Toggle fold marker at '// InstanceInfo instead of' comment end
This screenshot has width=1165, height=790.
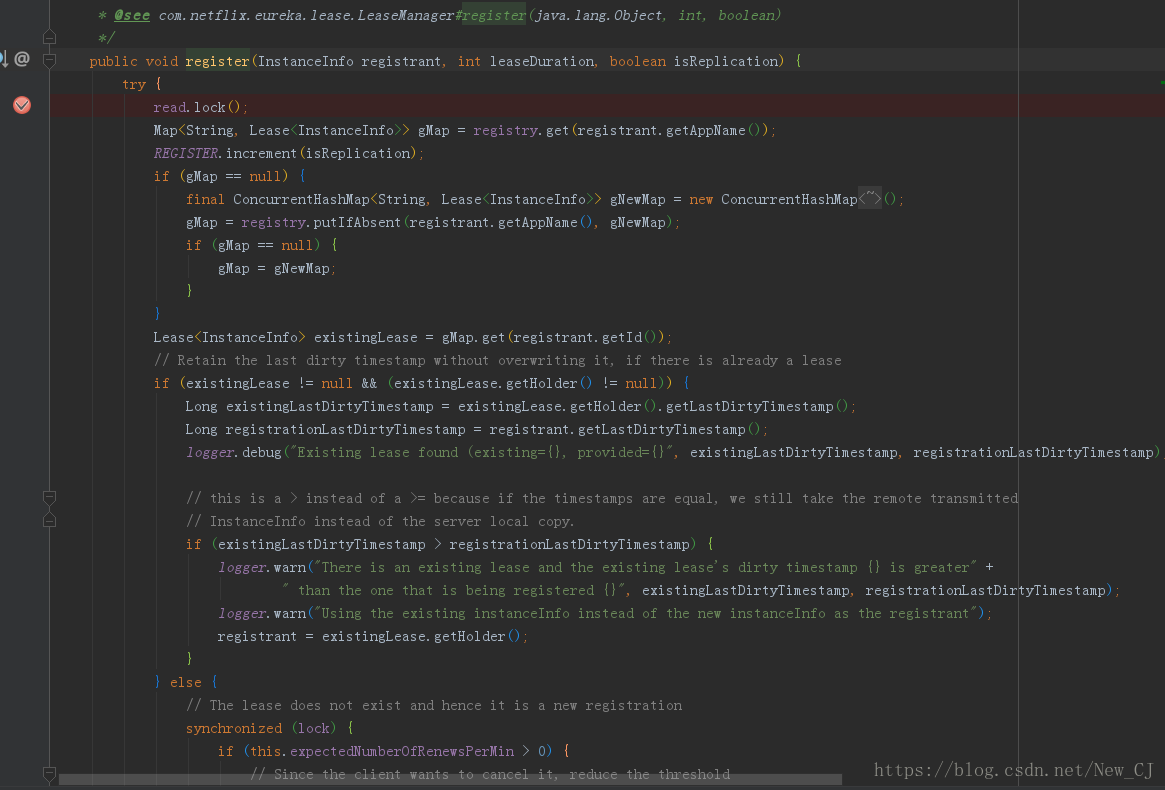click(49, 520)
